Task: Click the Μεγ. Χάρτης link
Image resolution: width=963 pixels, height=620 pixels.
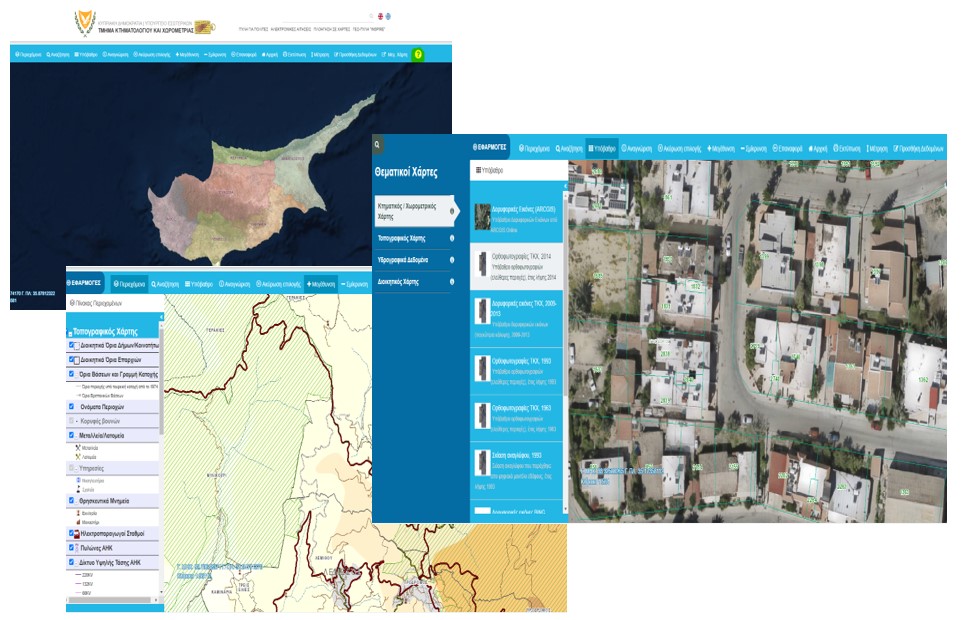Action: [395, 57]
